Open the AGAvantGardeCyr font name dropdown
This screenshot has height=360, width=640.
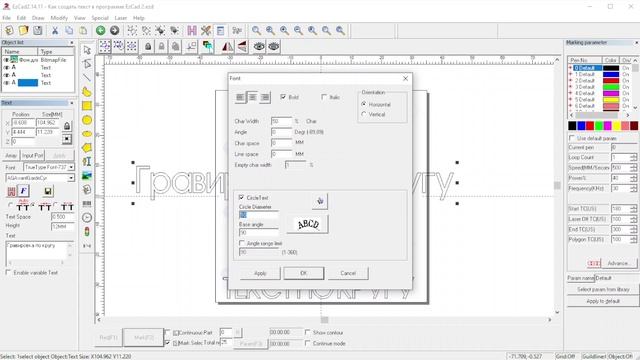[x=71, y=178]
